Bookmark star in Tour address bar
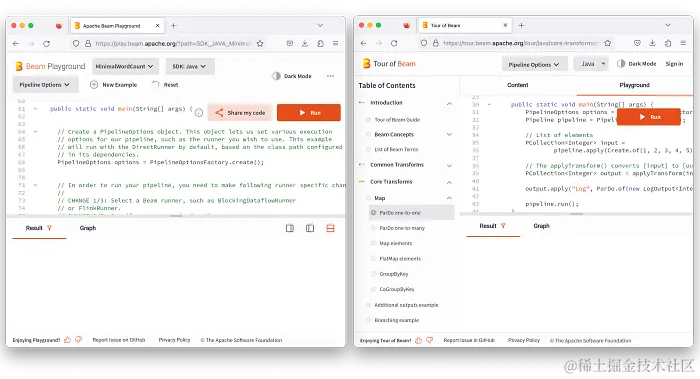 click(x=608, y=43)
